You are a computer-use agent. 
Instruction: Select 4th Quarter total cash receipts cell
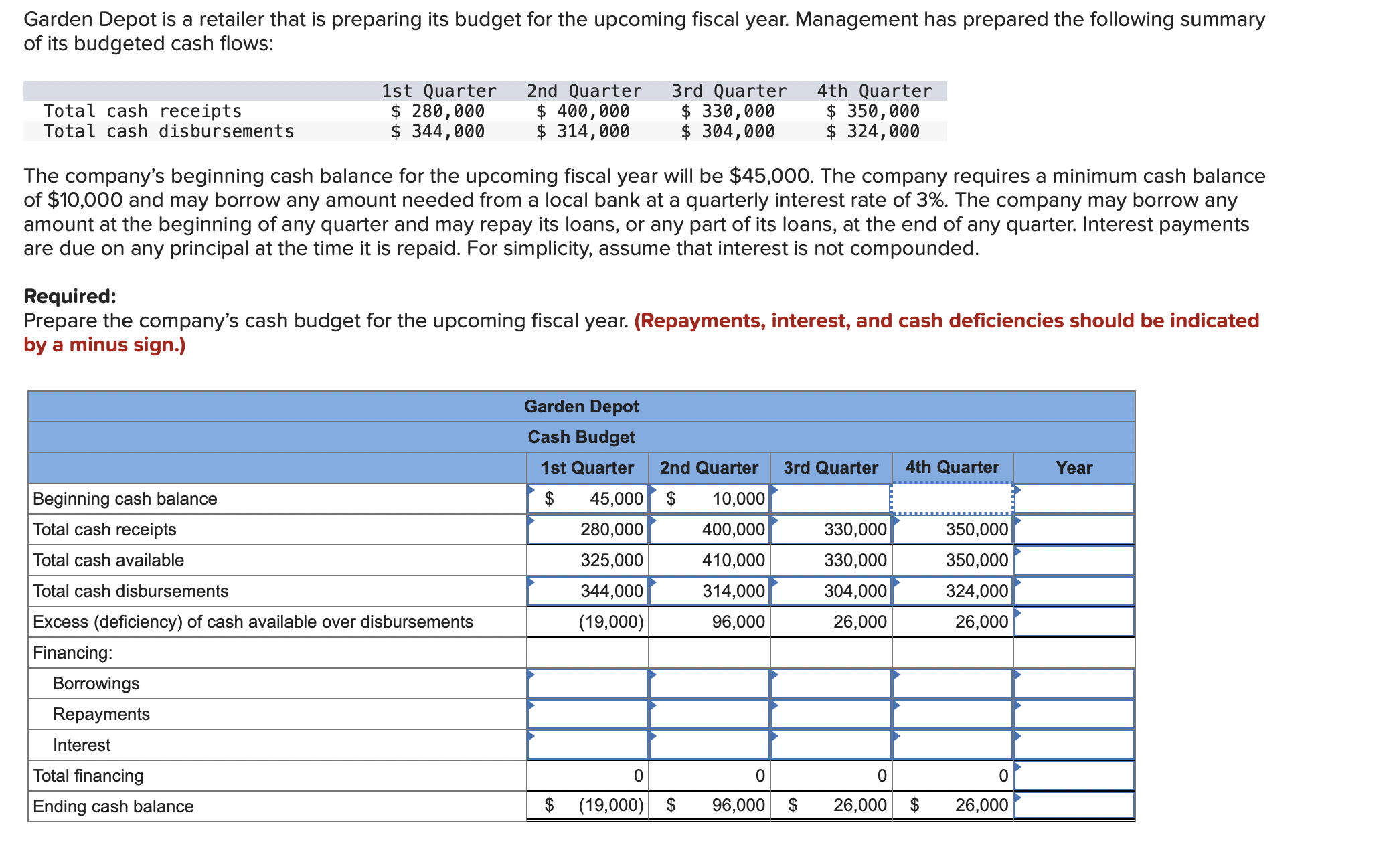click(x=953, y=529)
